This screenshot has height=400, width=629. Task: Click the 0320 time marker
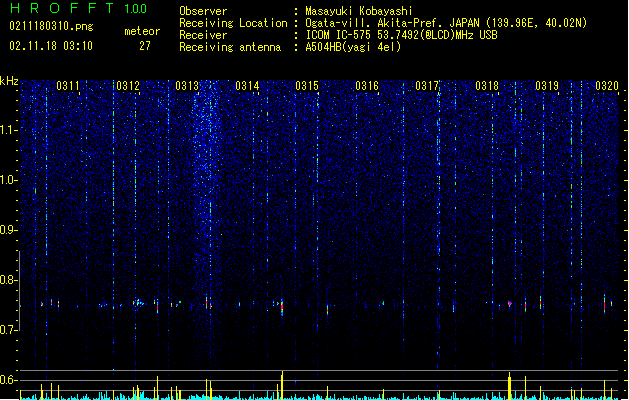coord(607,86)
